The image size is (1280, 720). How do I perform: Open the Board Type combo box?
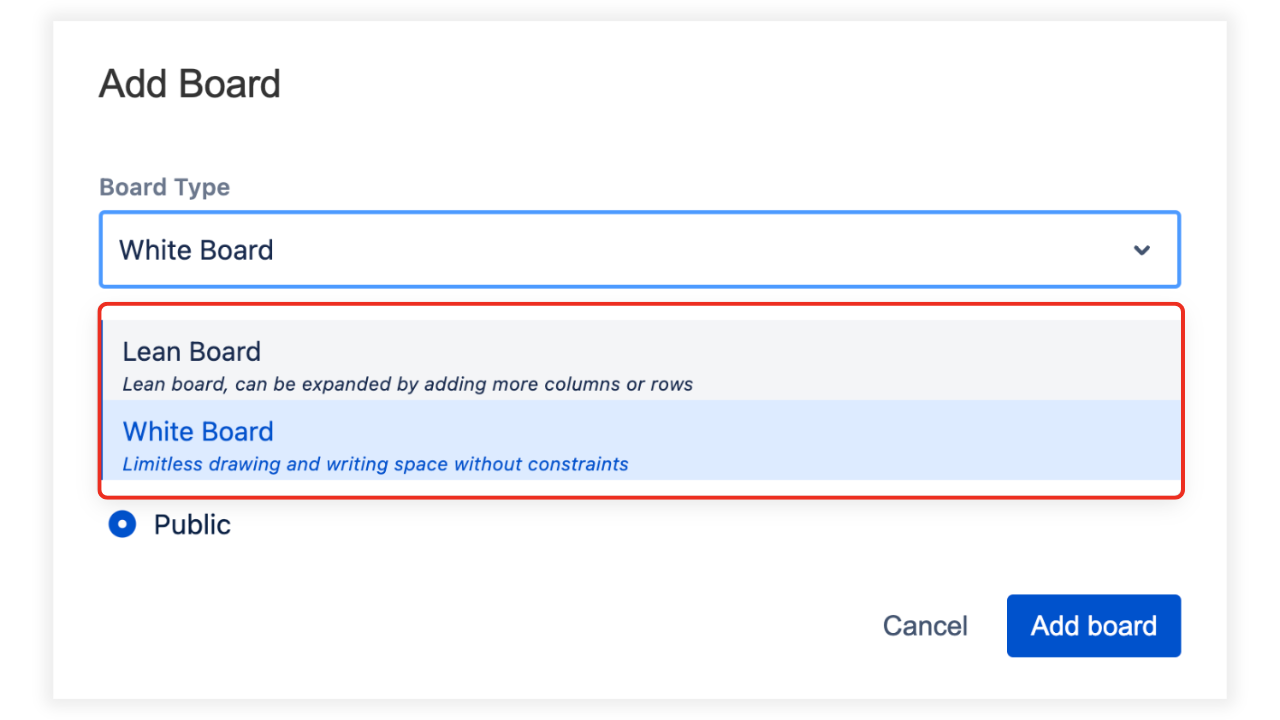(x=640, y=250)
